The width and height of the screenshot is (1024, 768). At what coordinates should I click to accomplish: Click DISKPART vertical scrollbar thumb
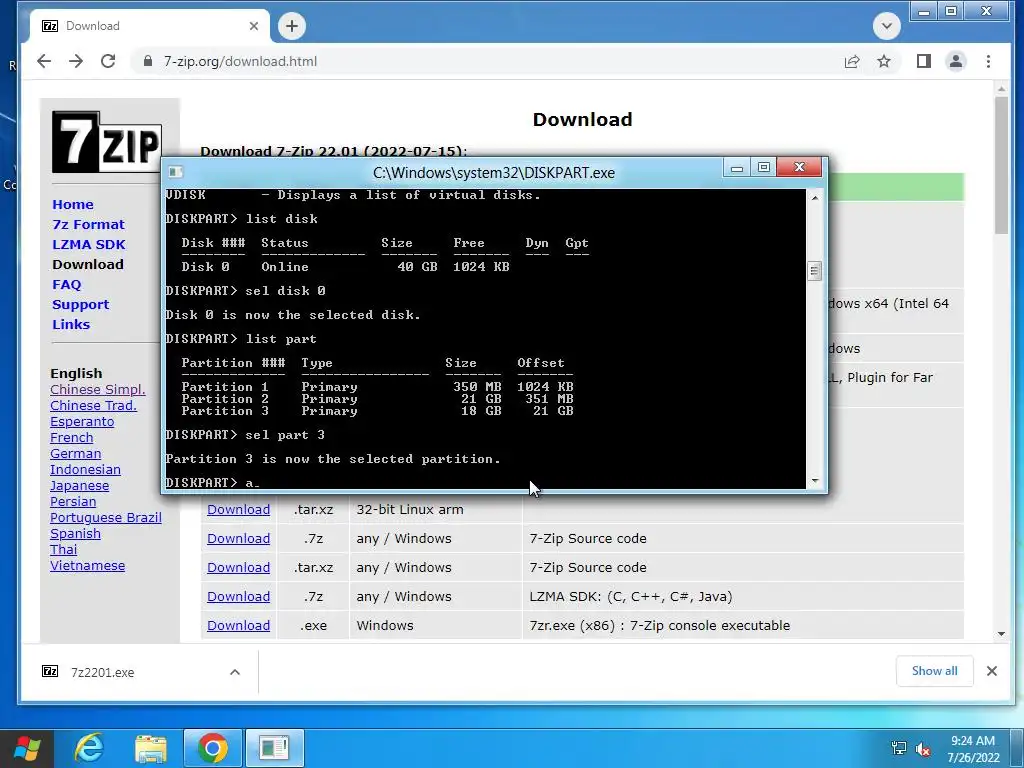(814, 270)
